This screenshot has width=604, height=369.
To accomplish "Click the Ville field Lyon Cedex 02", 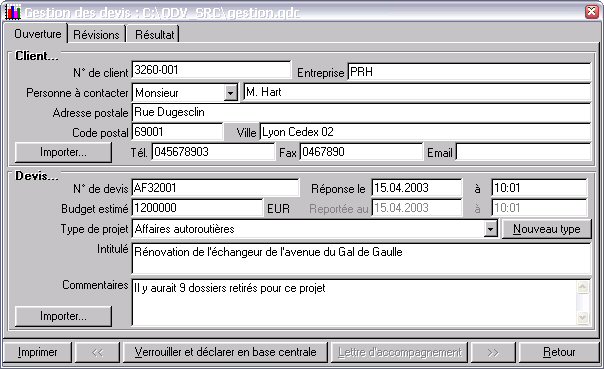I will click(x=425, y=133).
